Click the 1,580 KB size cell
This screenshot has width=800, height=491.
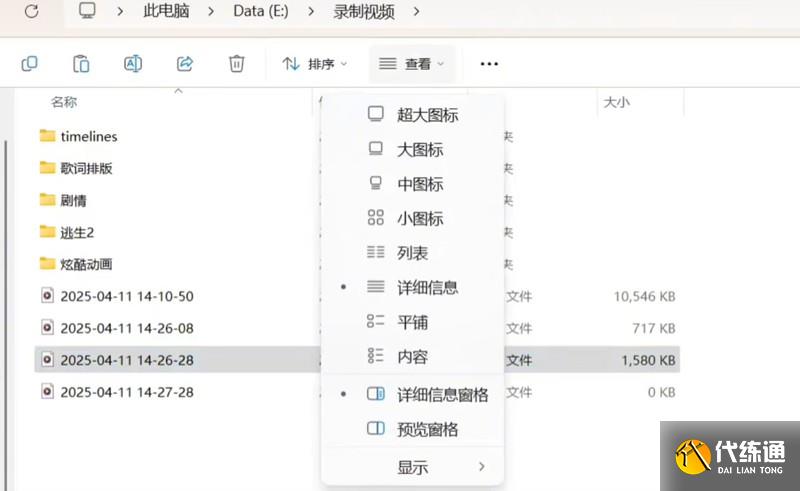[x=648, y=360]
